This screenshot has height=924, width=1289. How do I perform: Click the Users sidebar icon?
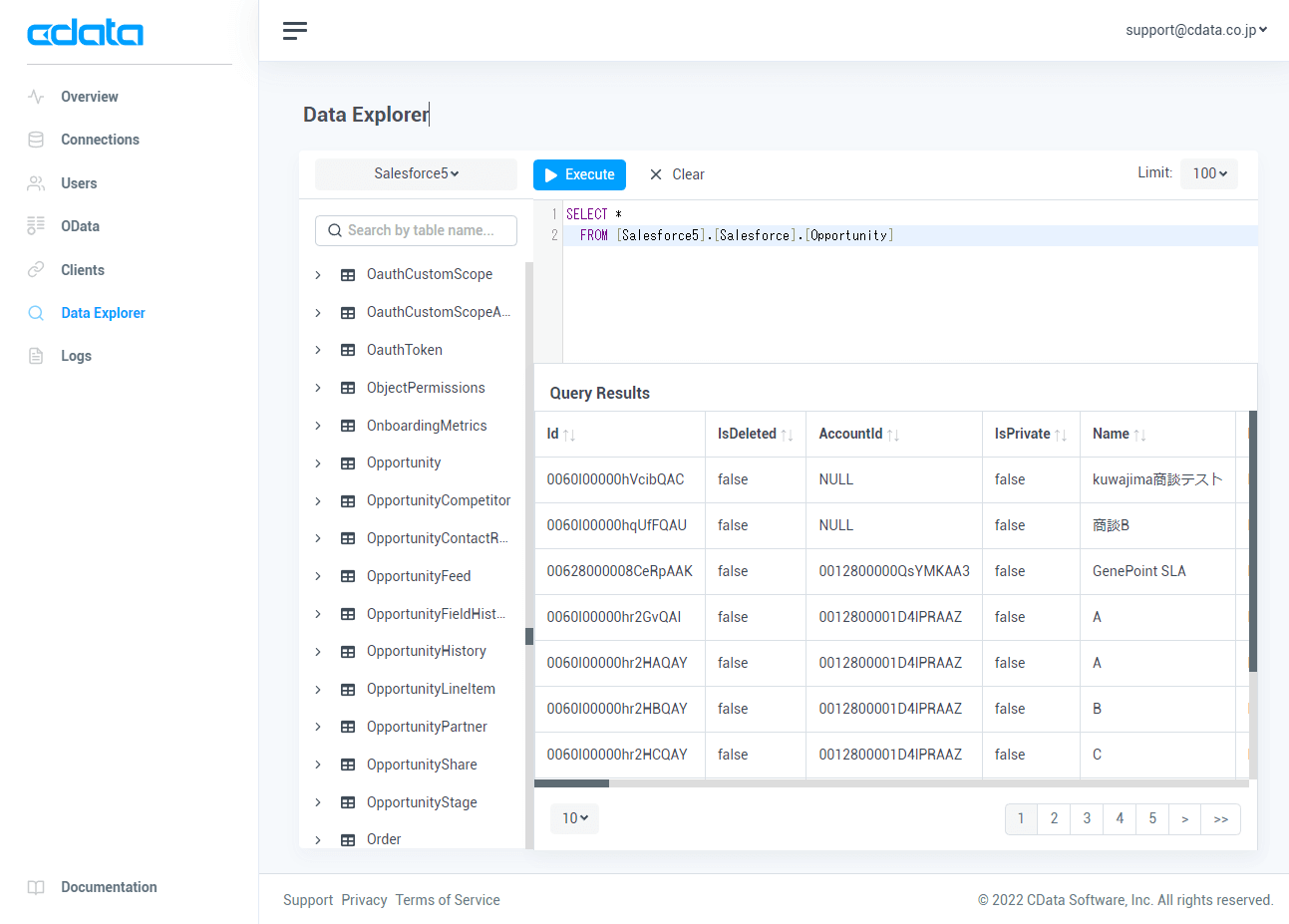[x=39, y=182]
